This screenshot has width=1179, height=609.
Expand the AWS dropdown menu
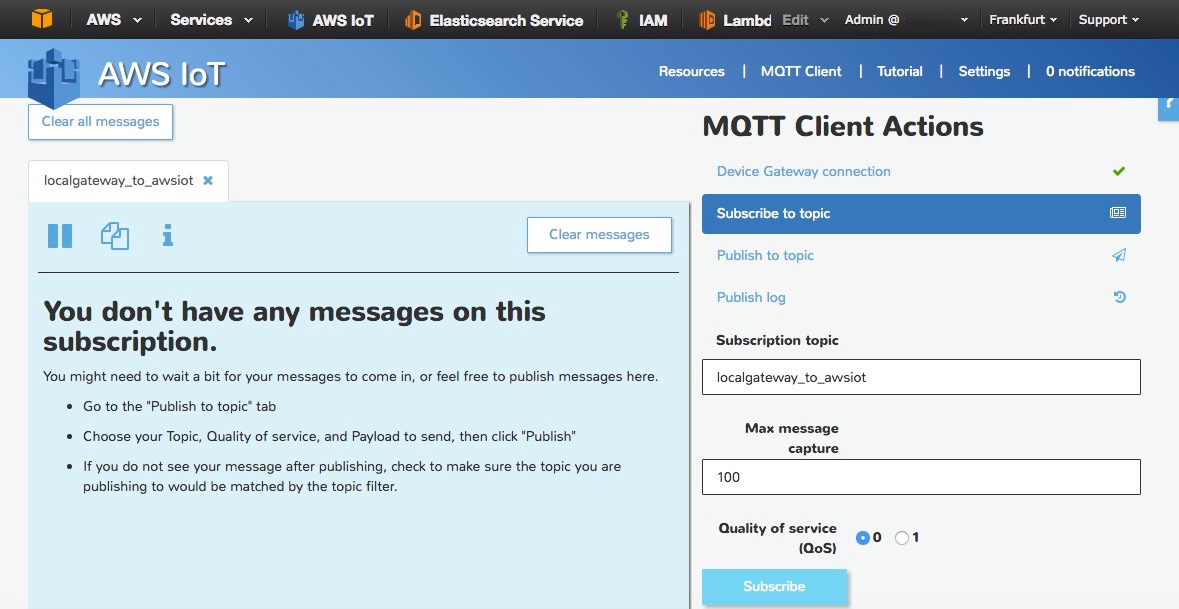click(x=114, y=20)
